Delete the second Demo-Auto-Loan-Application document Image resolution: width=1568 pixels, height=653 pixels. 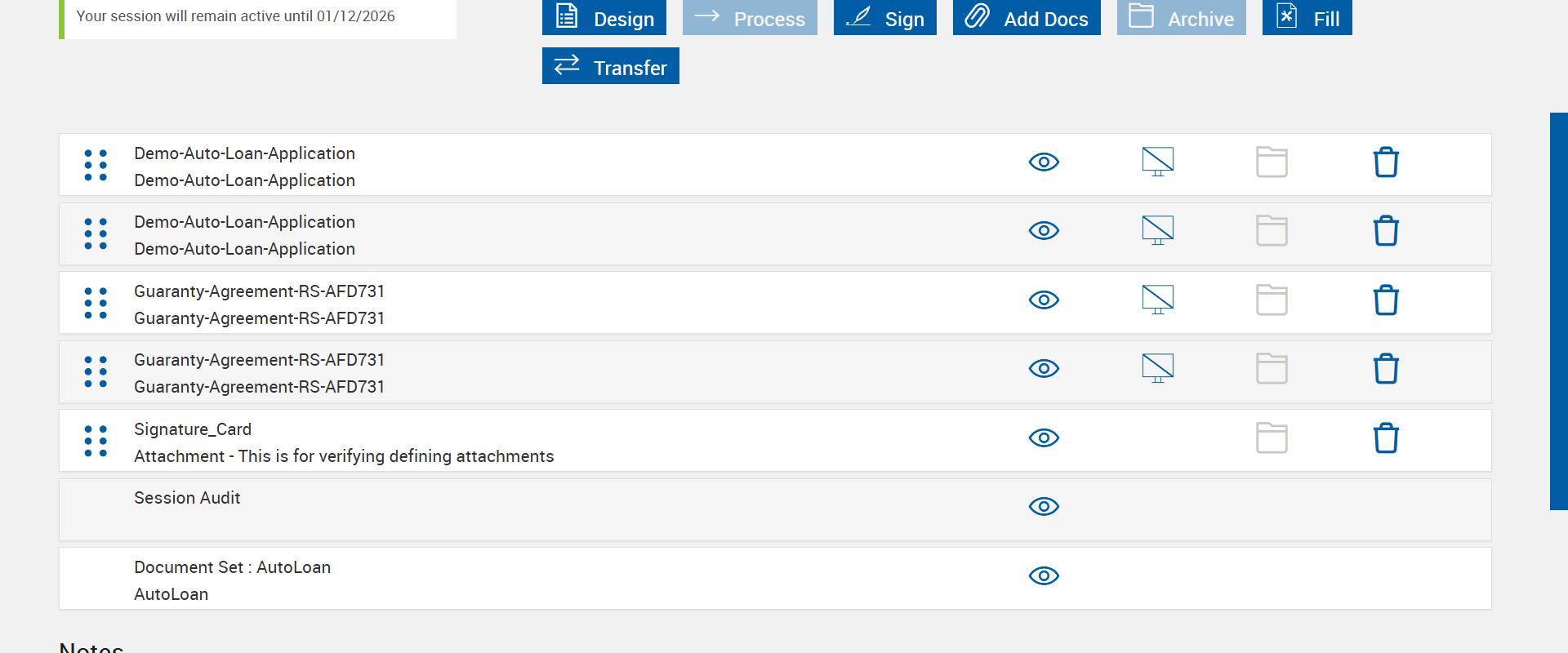[1386, 231]
